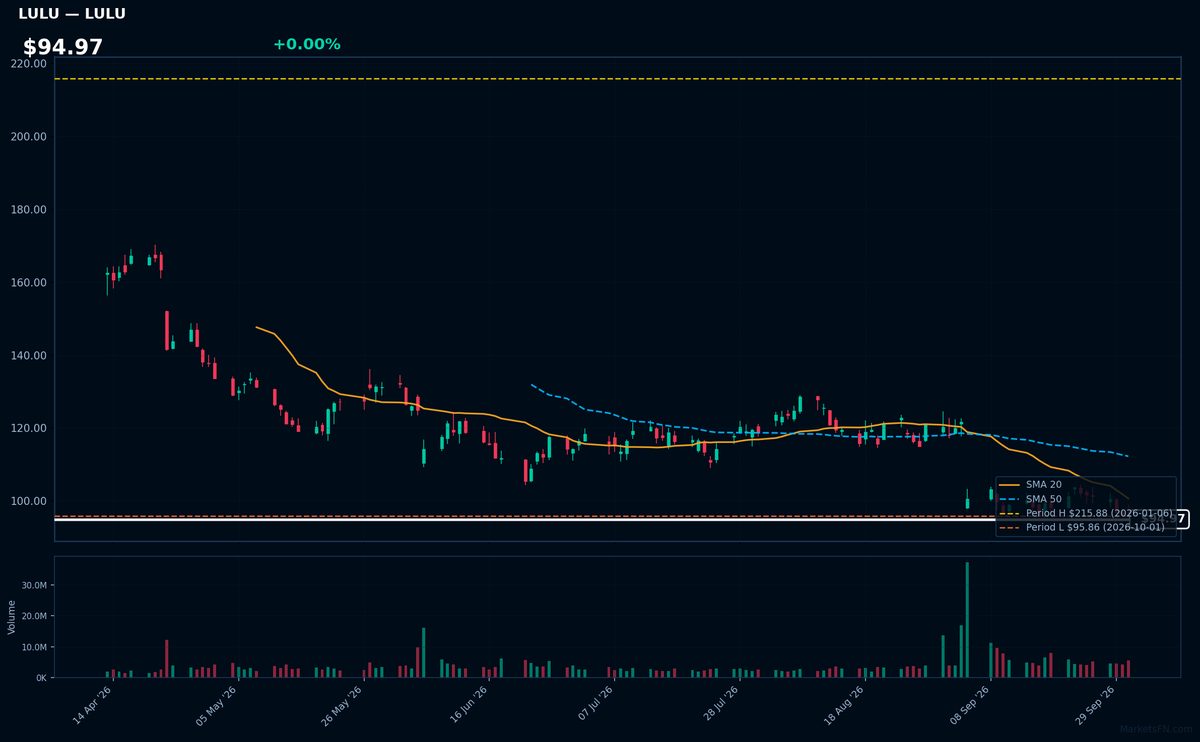This screenshot has height=742, width=1200.
Task: Select the 100.00 price axis label
Action: (x=29, y=502)
